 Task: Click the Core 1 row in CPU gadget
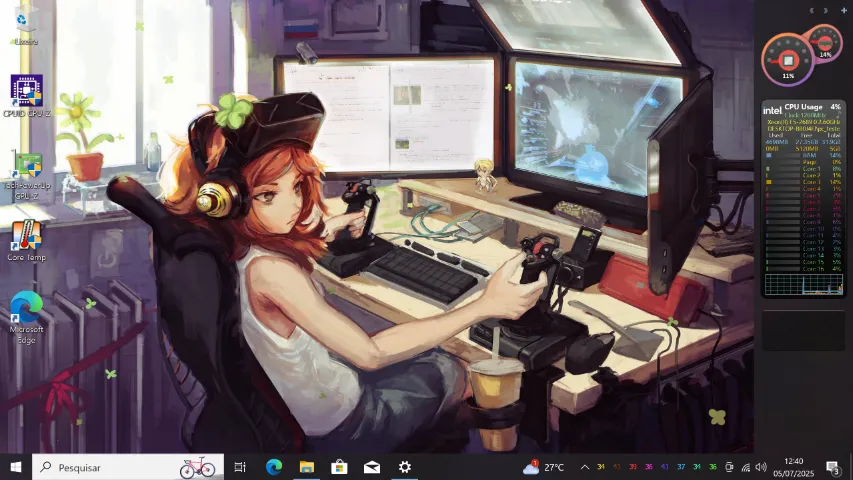point(803,169)
